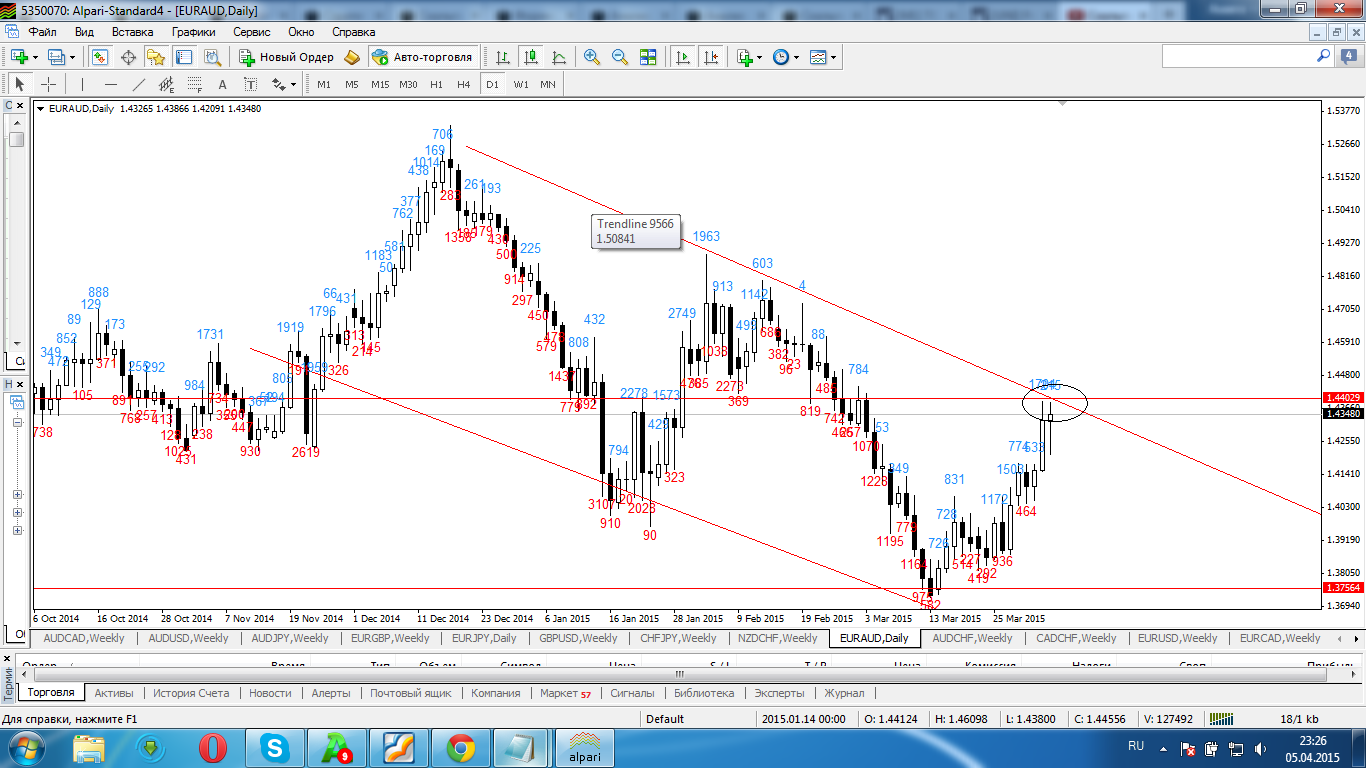Screen dimensions: 1366x768
Task: Toggle the Авто-торговля button
Action: pyautogui.click(x=422, y=57)
